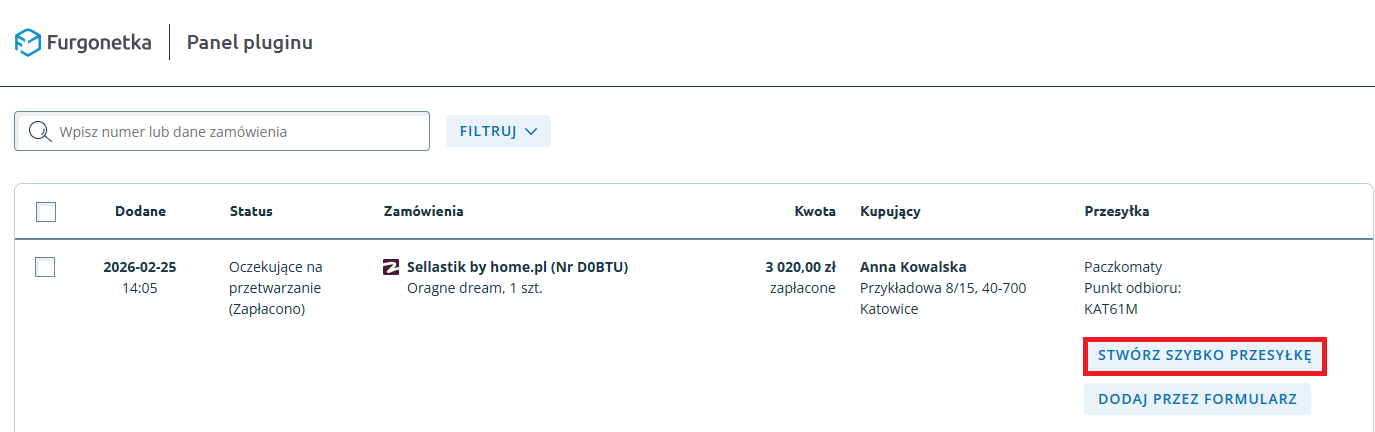This screenshot has width=1375, height=432.
Task: Click the Sellastik store icon
Action: tap(392, 267)
